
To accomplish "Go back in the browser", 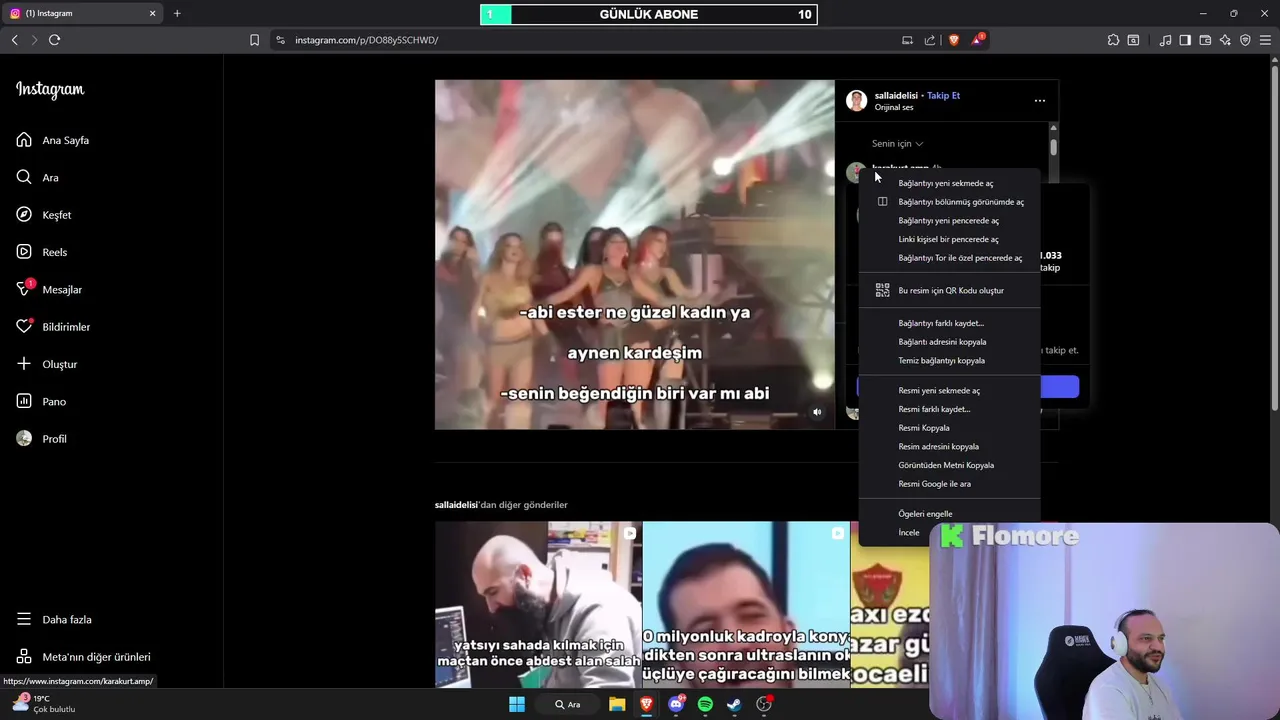I will pos(14,40).
